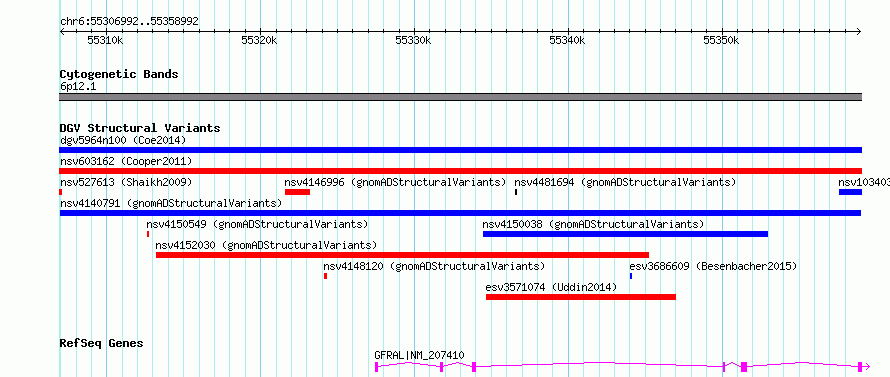890x377 pixels.
Task: Open the nsv4152030 red variant bar
Action: [x=402, y=255]
